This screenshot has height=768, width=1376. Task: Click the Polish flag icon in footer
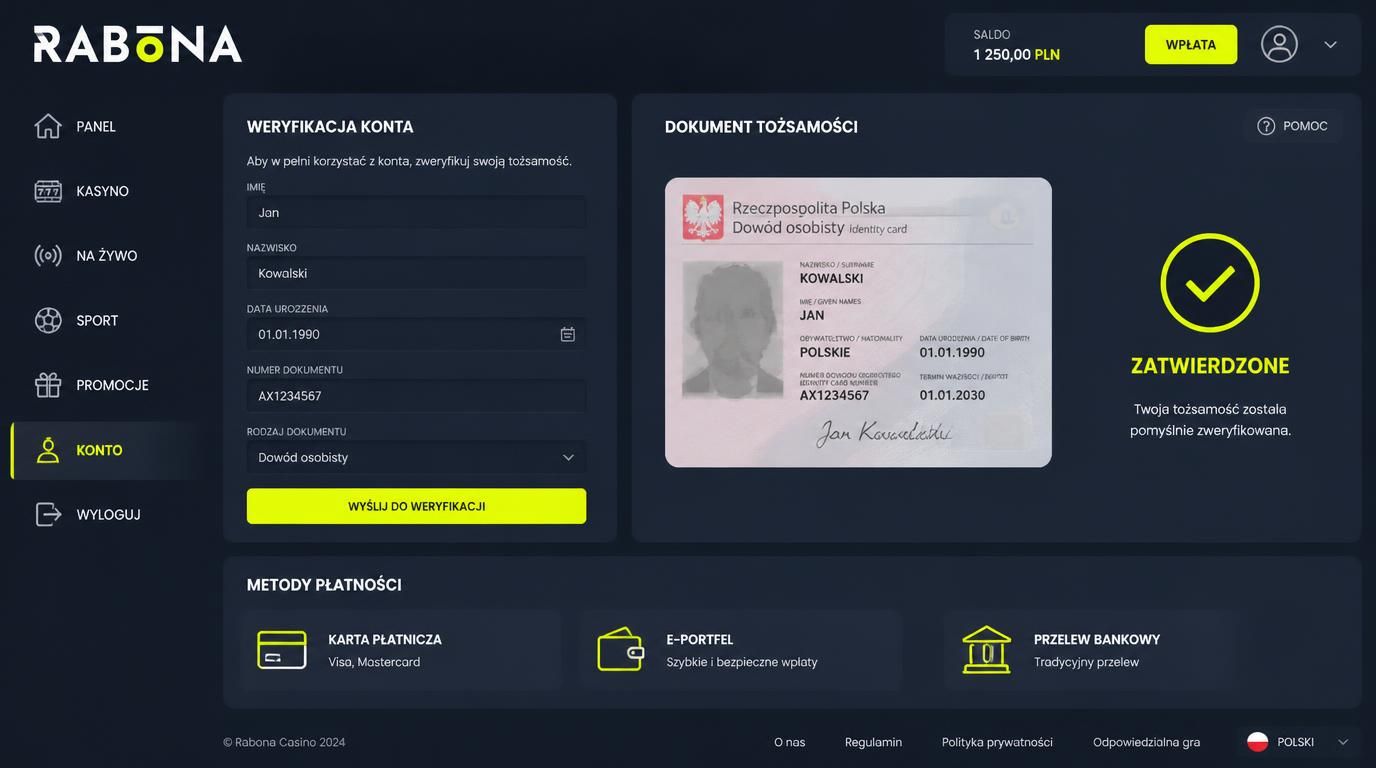point(1258,742)
